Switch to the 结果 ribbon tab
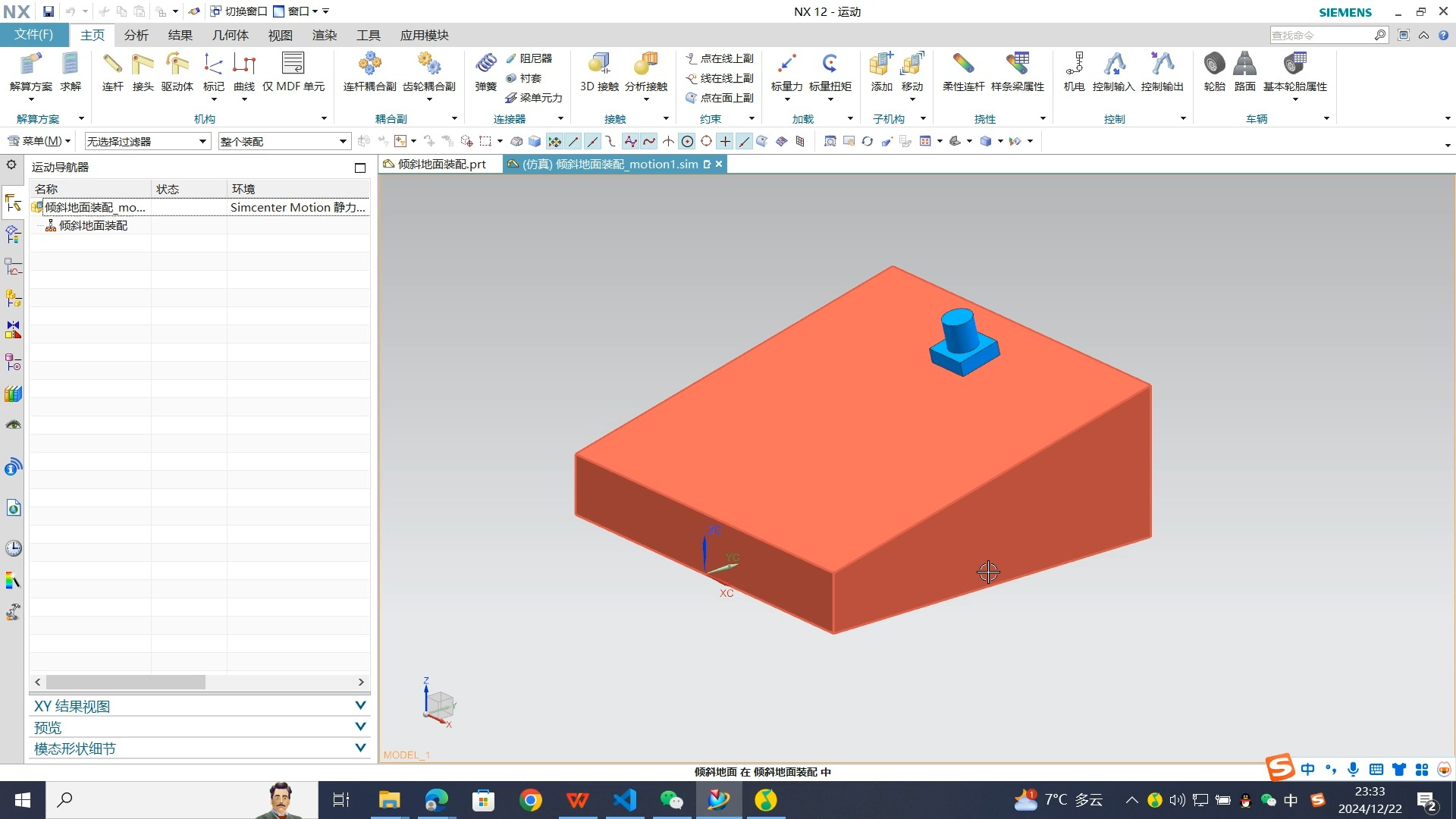 pyautogui.click(x=180, y=35)
